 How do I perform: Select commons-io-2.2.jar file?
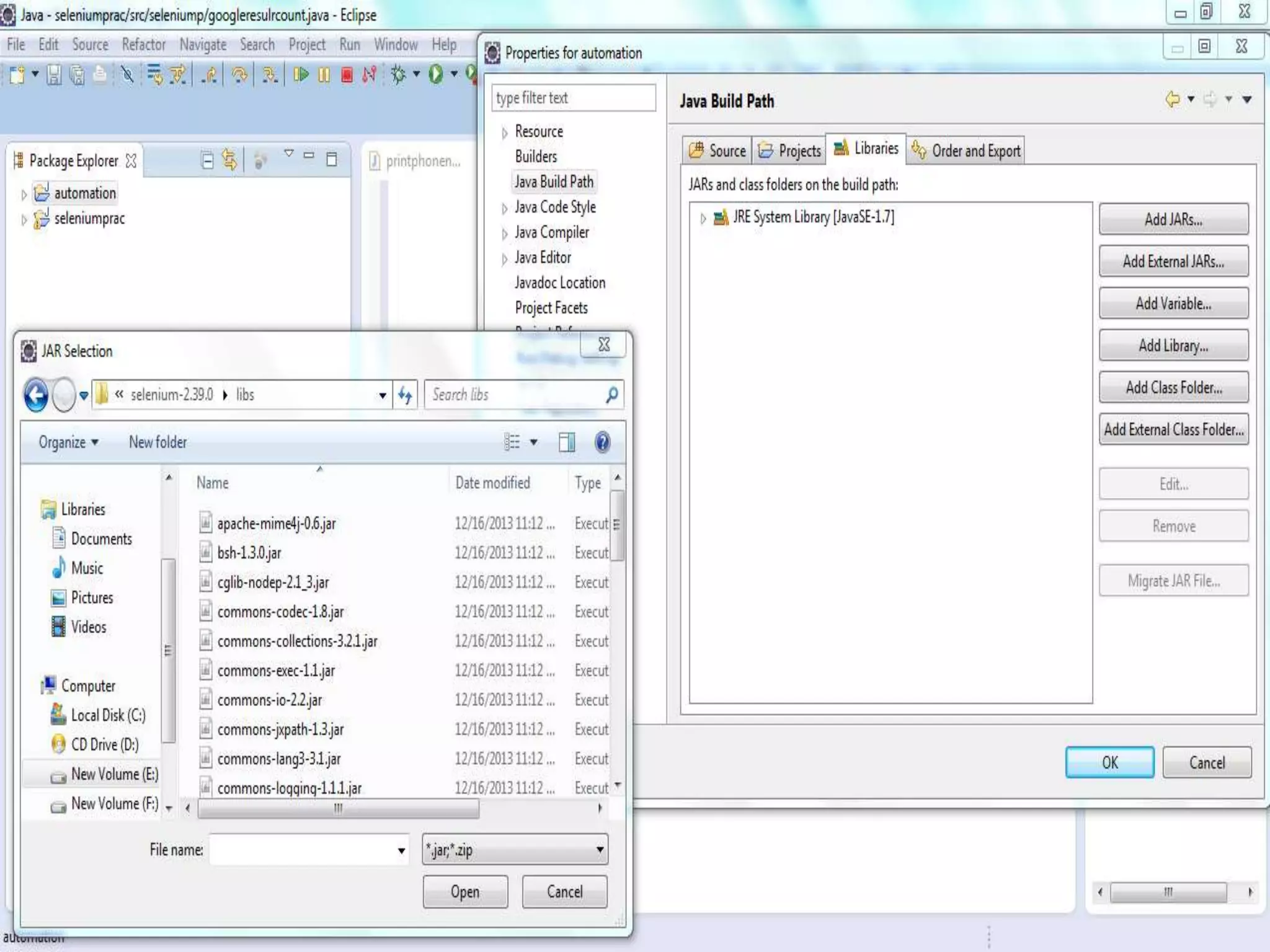click(269, 700)
